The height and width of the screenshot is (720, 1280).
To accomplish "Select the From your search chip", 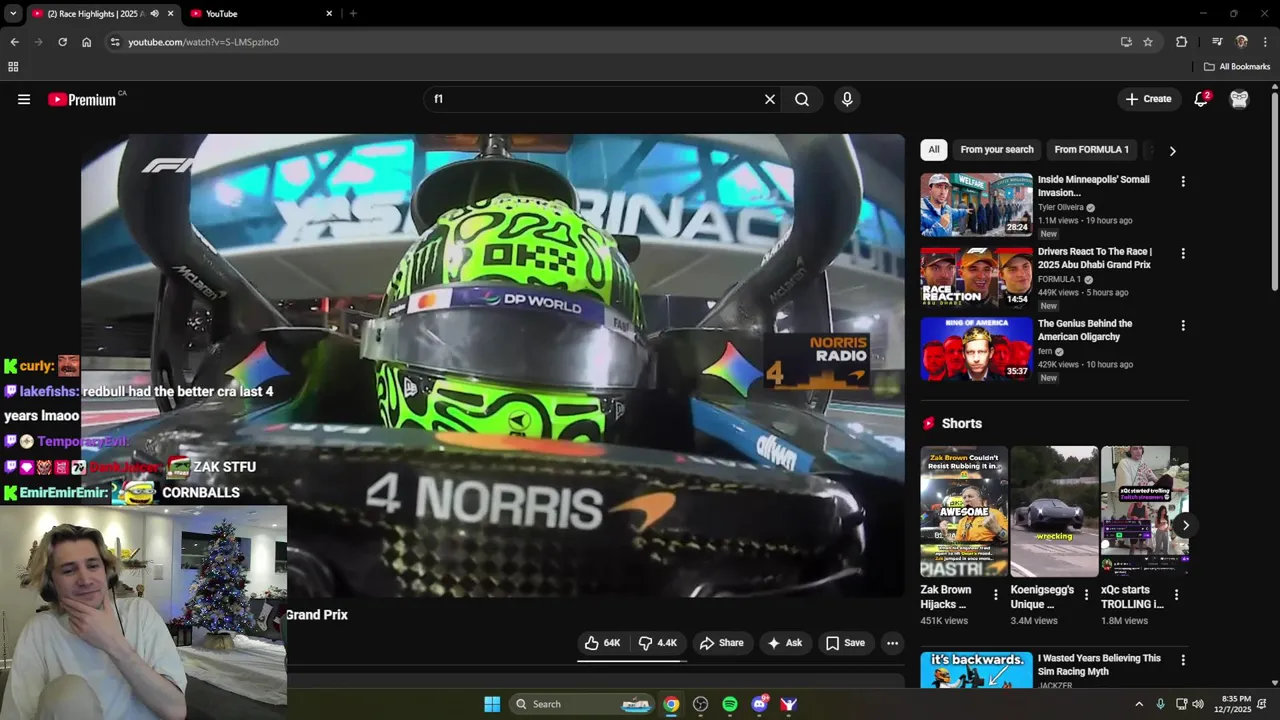I will (997, 150).
